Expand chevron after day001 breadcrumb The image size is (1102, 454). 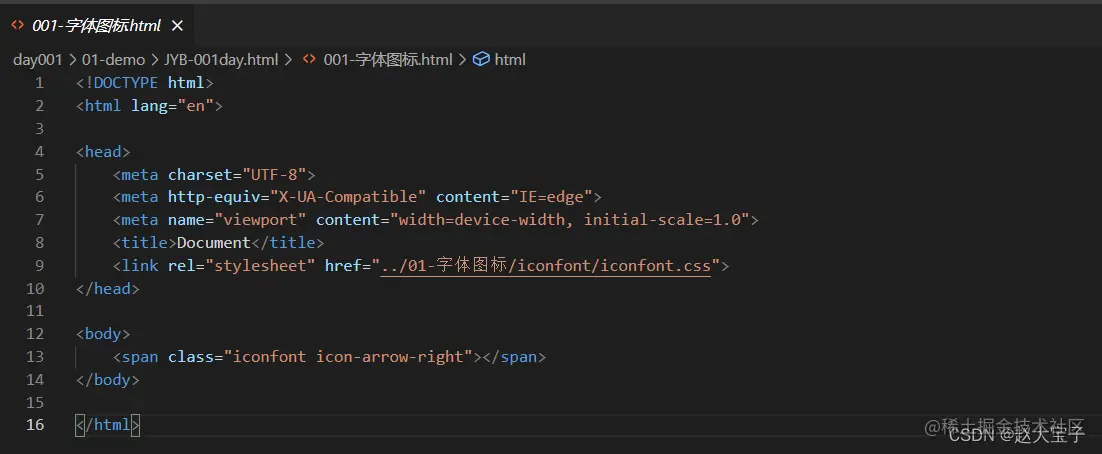click(72, 60)
